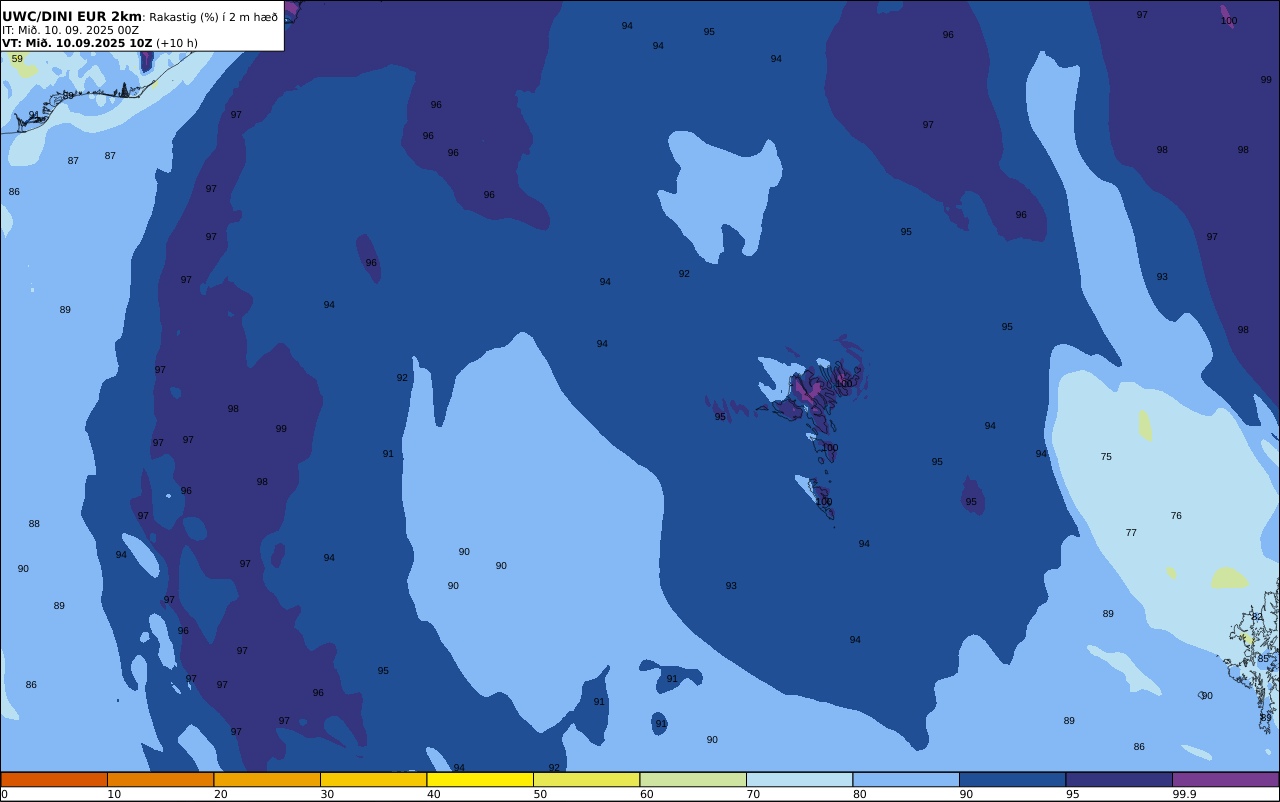Click the legend tick label 99.9

pos(1184,794)
